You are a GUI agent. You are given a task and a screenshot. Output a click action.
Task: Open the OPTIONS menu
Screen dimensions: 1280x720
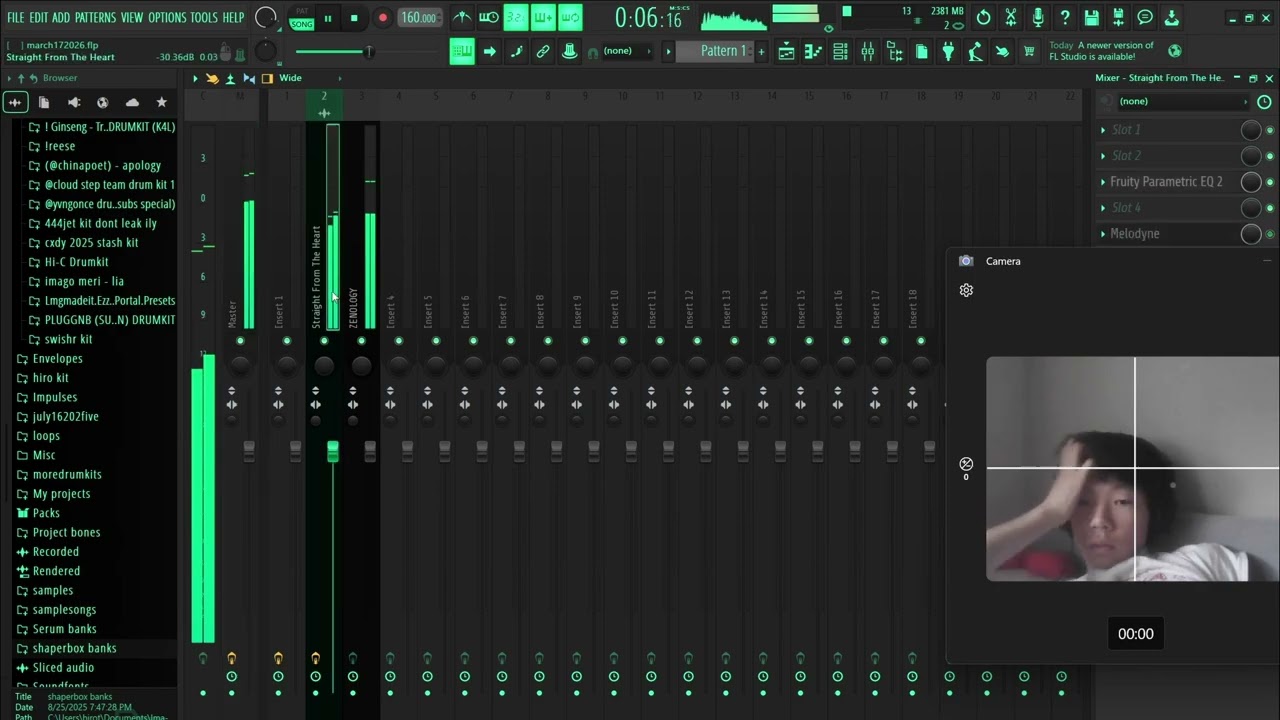coord(167,18)
